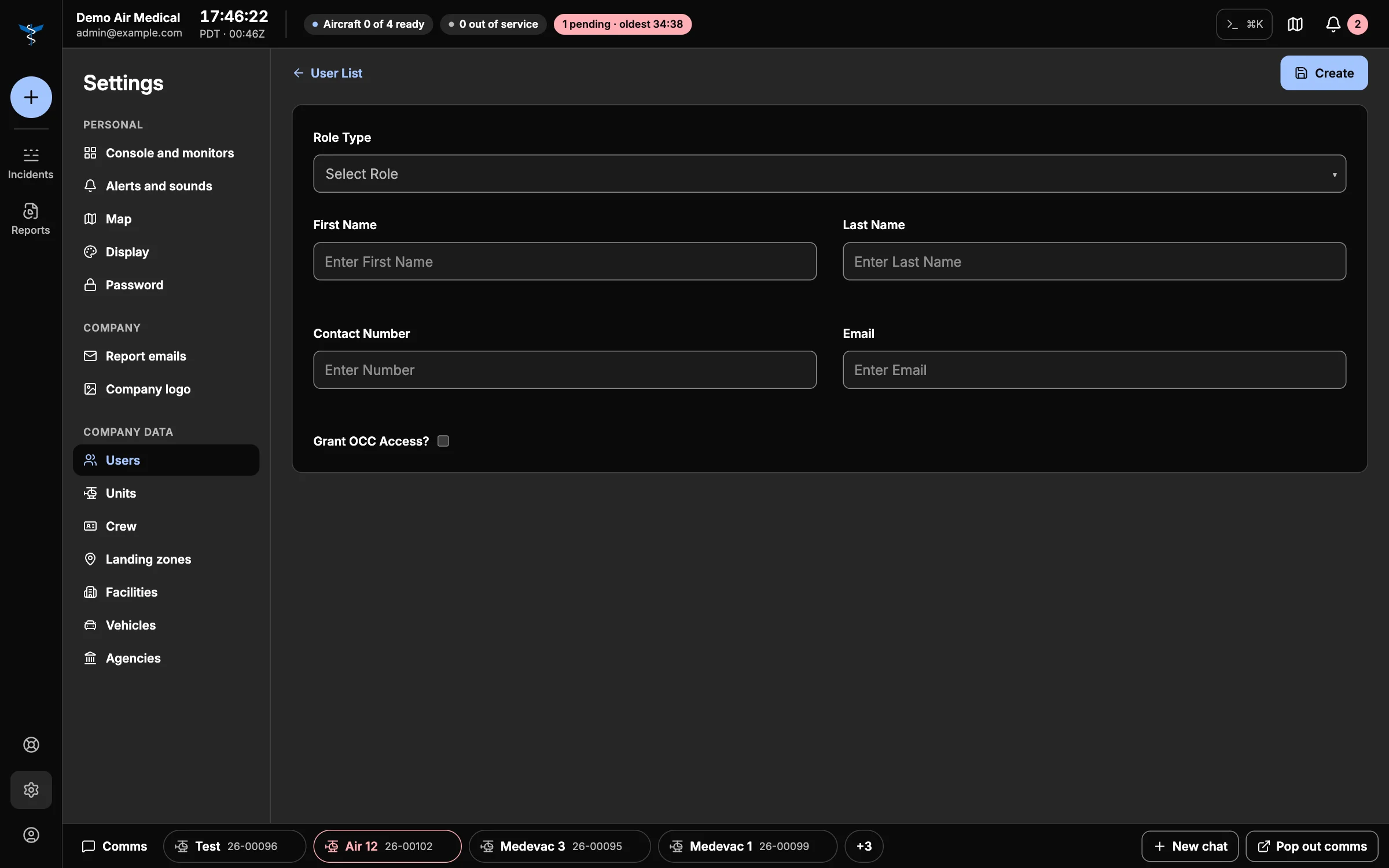
Task: Open the command palette ⌘K button
Action: pyautogui.click(x=1244, y=24)
